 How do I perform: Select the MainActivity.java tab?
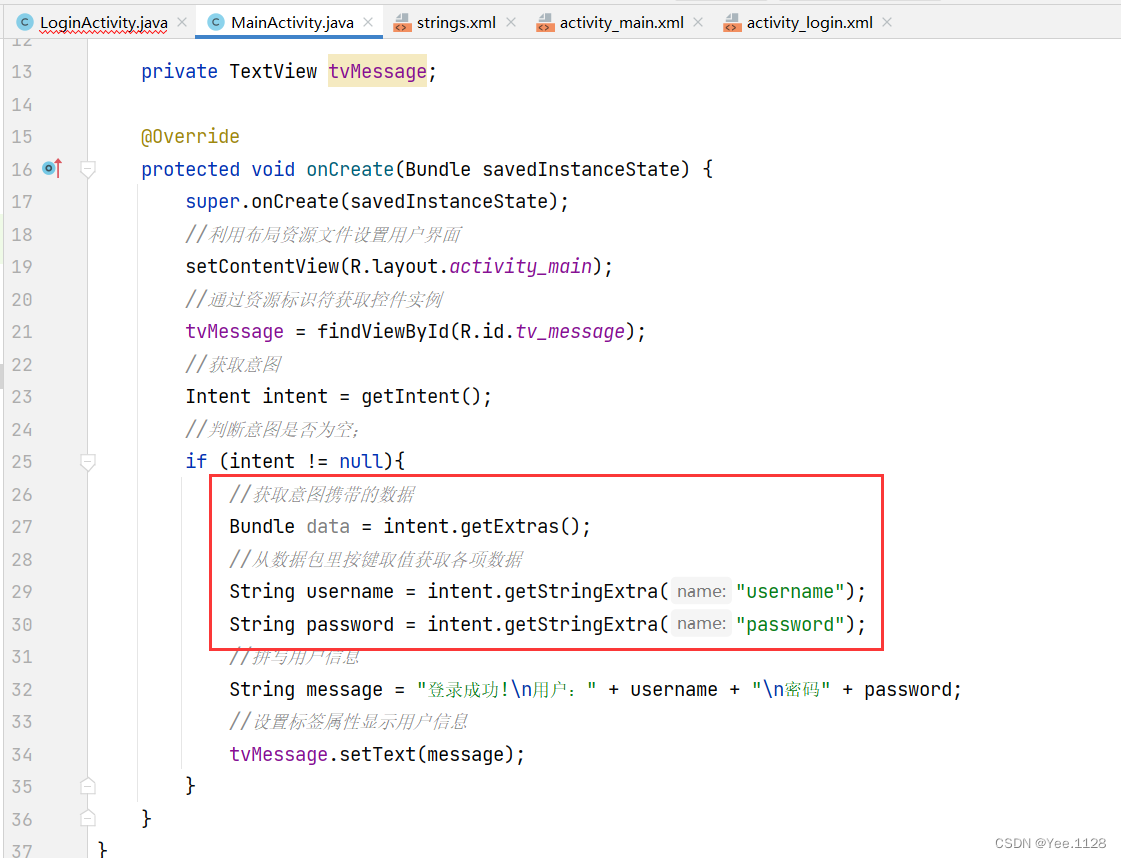(x=292, y=22)
